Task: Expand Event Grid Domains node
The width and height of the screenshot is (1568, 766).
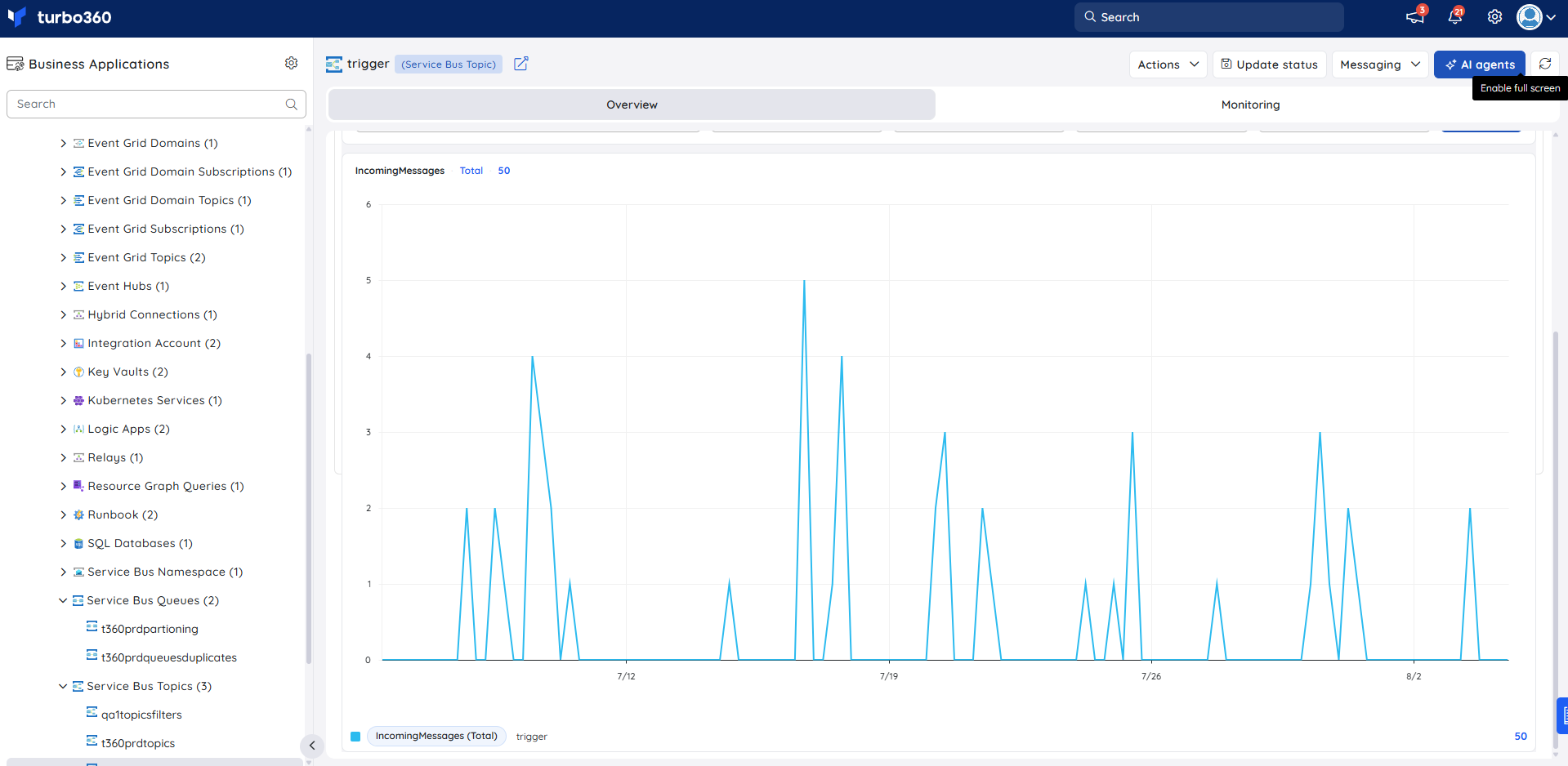Action: point(63,143)
